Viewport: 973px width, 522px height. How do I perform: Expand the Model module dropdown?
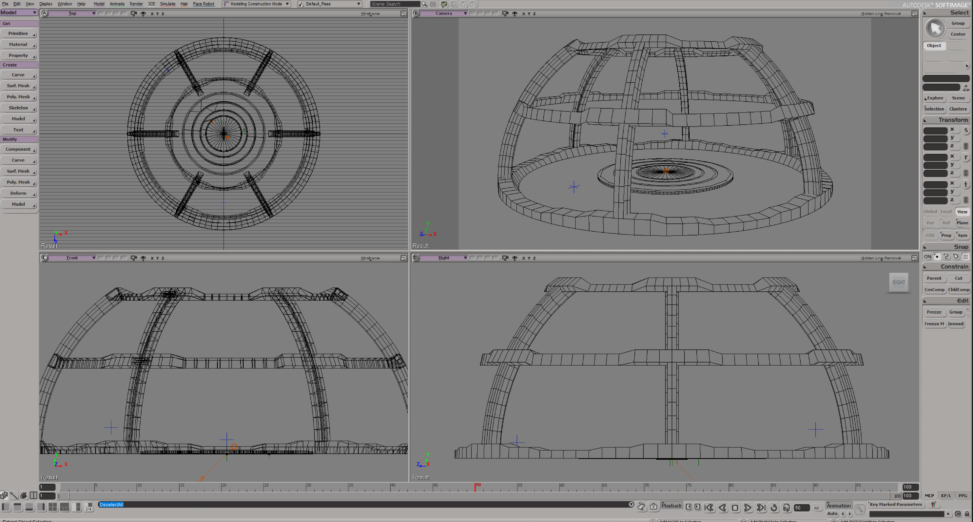point(18,12)
